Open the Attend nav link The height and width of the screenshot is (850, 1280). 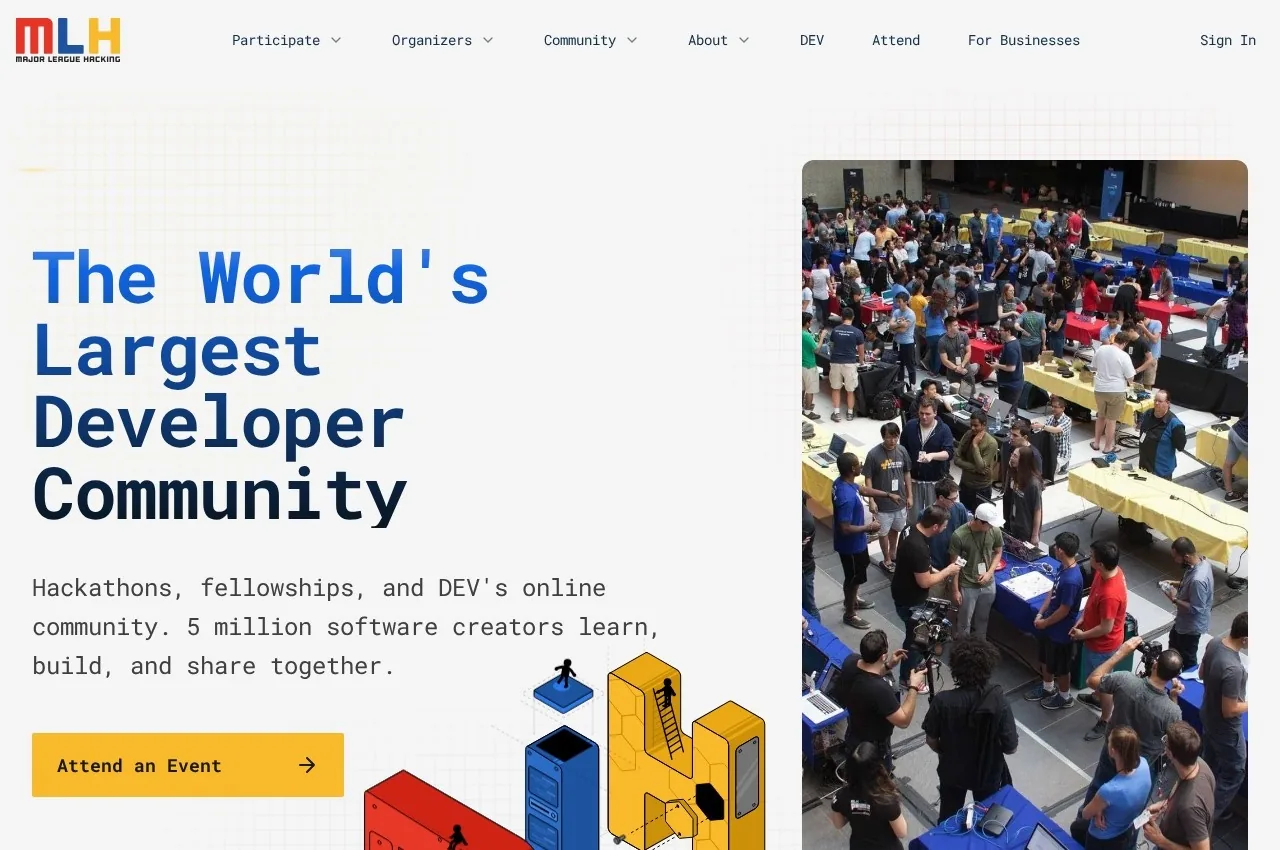click(896, 40)
